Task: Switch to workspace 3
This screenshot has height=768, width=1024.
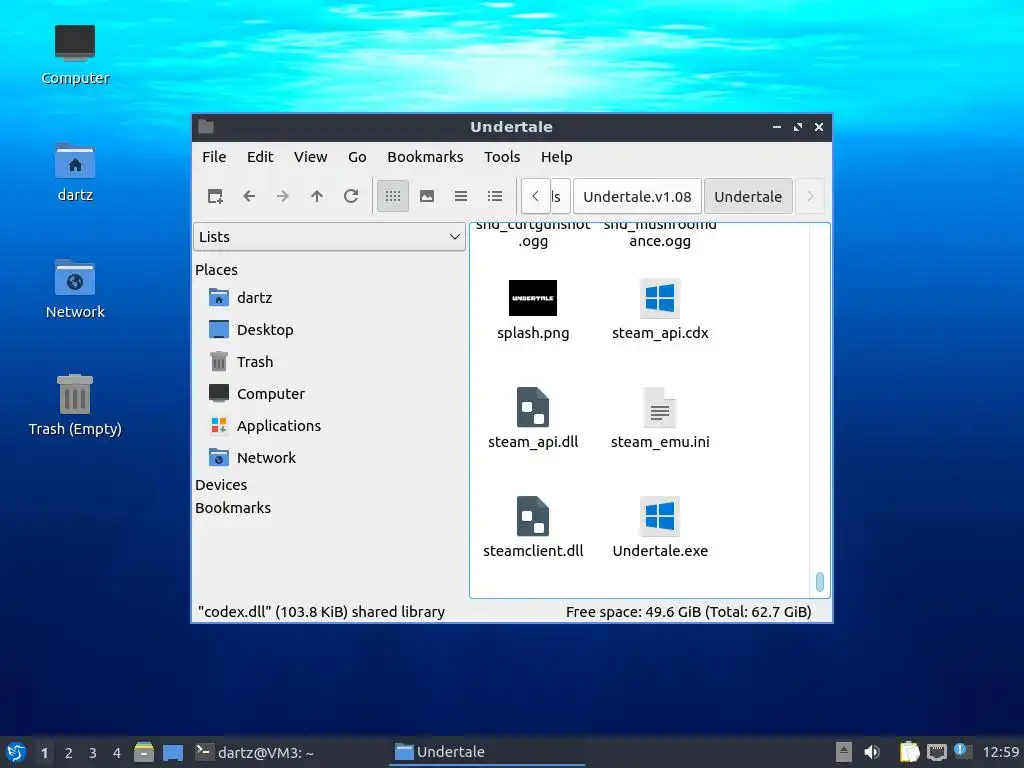Action: (93, 752)
